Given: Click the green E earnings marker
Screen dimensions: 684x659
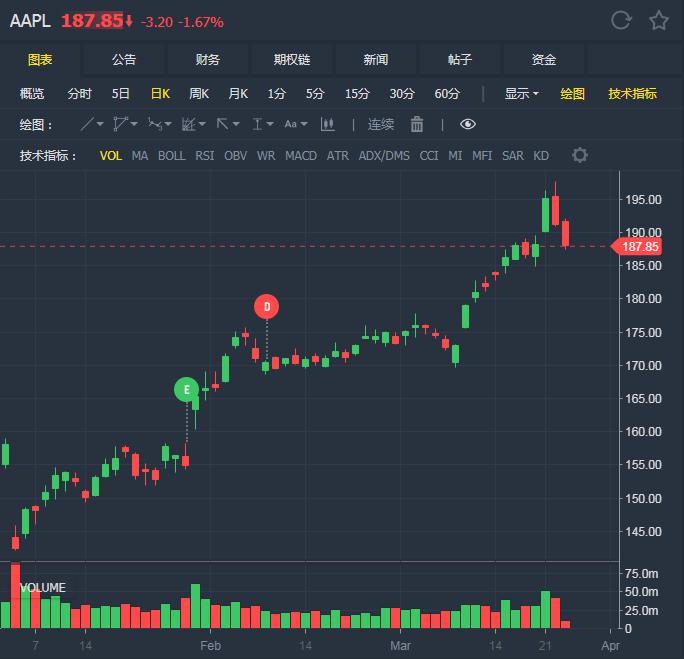Looking at the screenshot, I should [x=187, y=389].
